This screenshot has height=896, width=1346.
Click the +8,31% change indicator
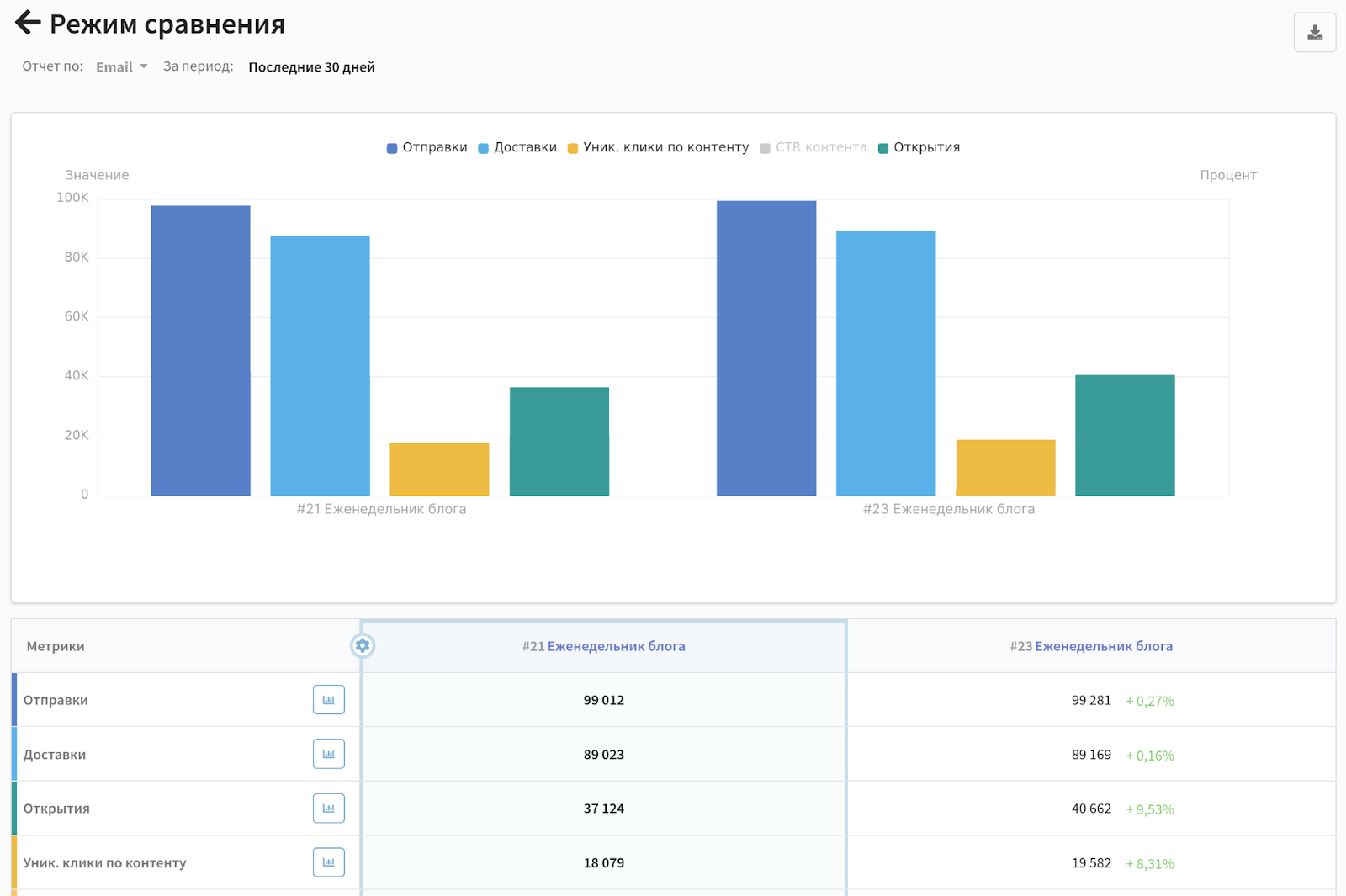pos(1150,864)
